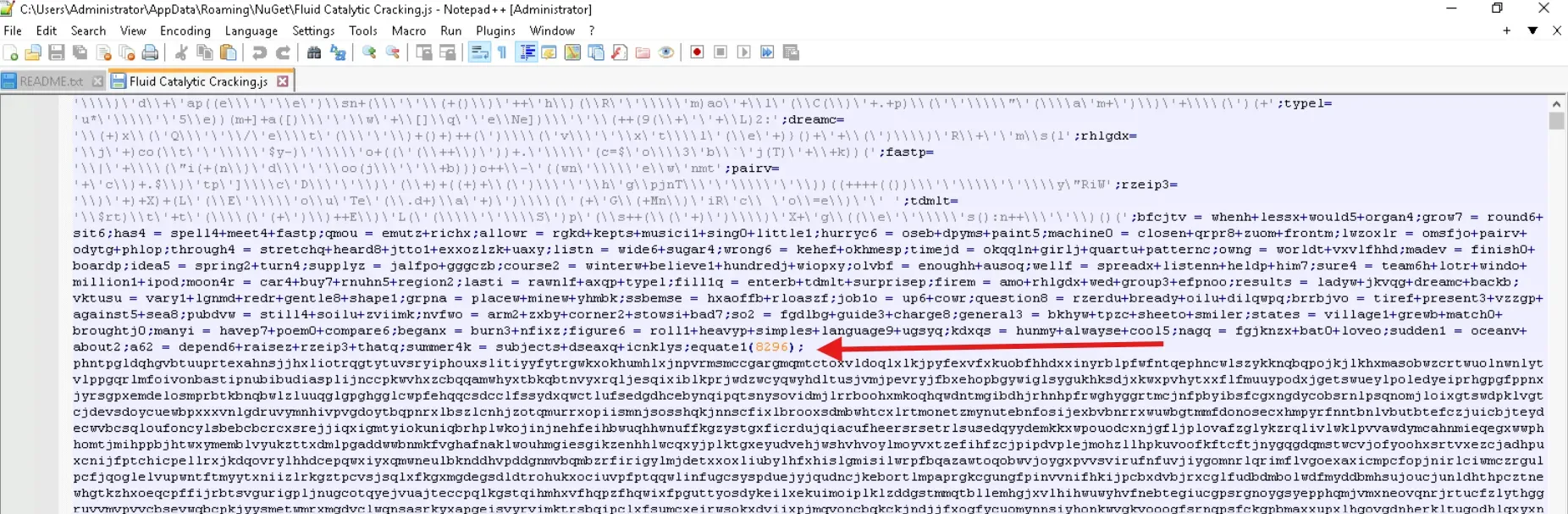Screen dimensions: 1568x514
Task: Click the Close All toolbar icon
Action: point(127,53)
